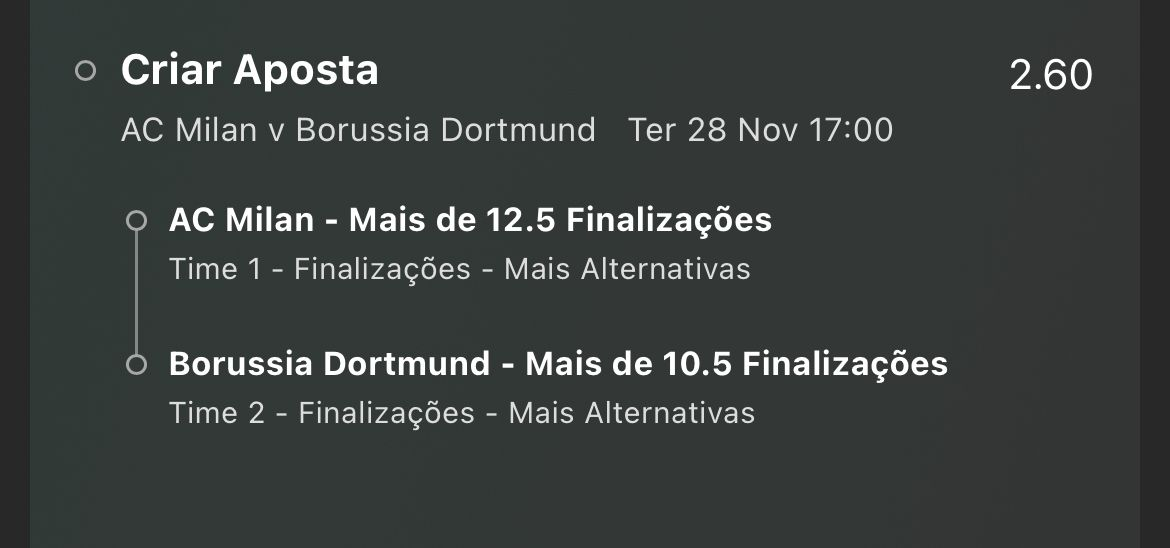Click Mais Alternativas under the AC Milan selection
This screenshot has height=548, width=1170.
click(x=627, y=270)
